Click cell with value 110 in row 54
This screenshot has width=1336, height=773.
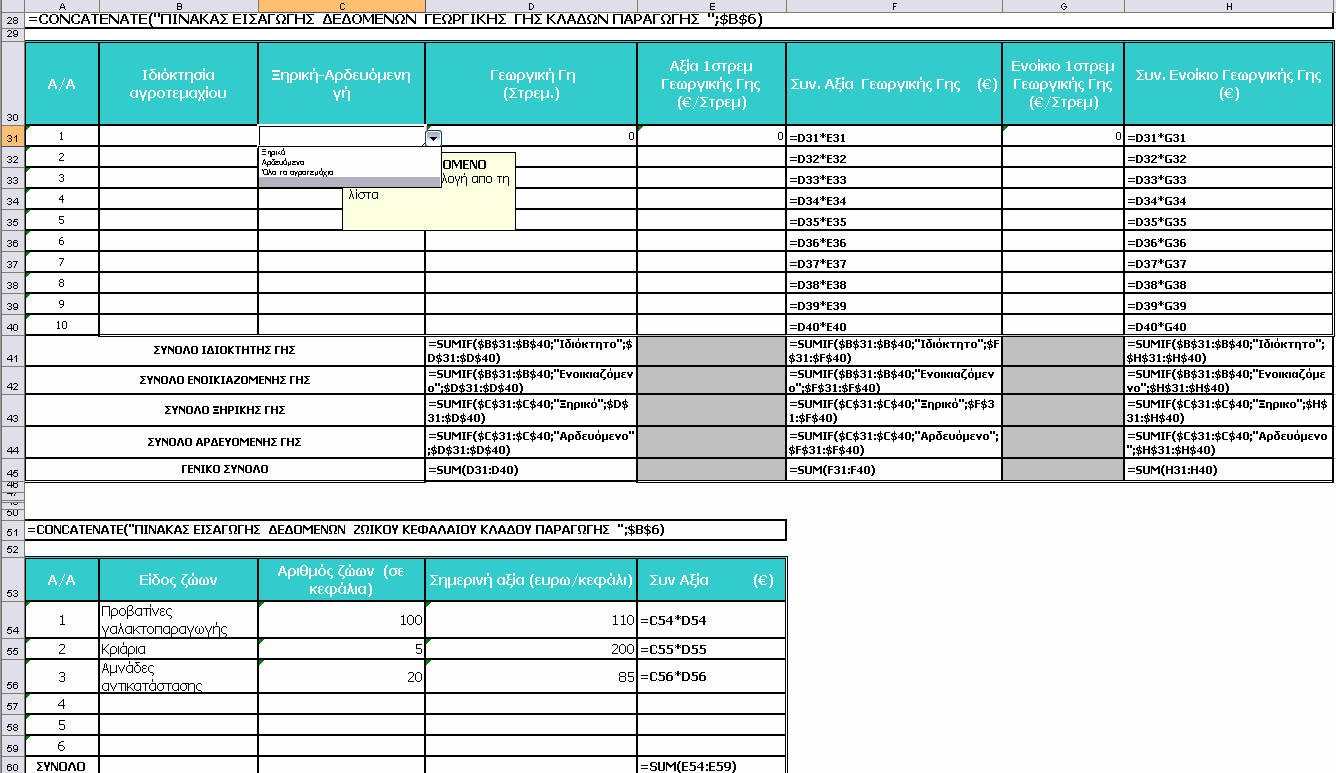[x=531, y=619]
